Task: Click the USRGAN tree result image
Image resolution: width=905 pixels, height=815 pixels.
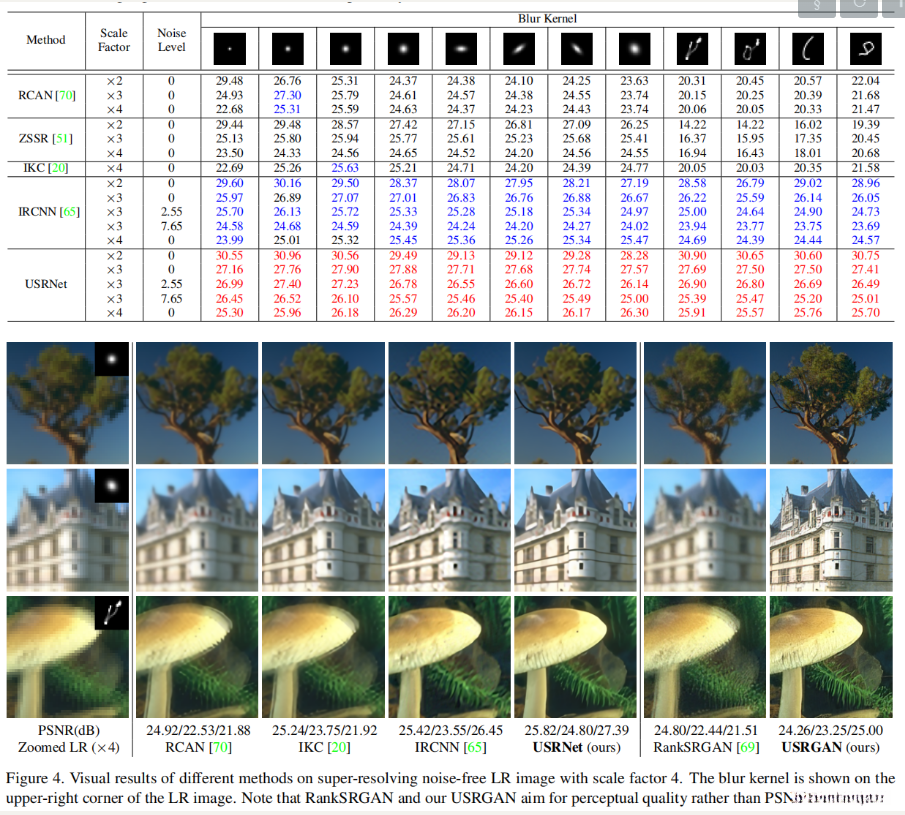Action: pos(831,403)
